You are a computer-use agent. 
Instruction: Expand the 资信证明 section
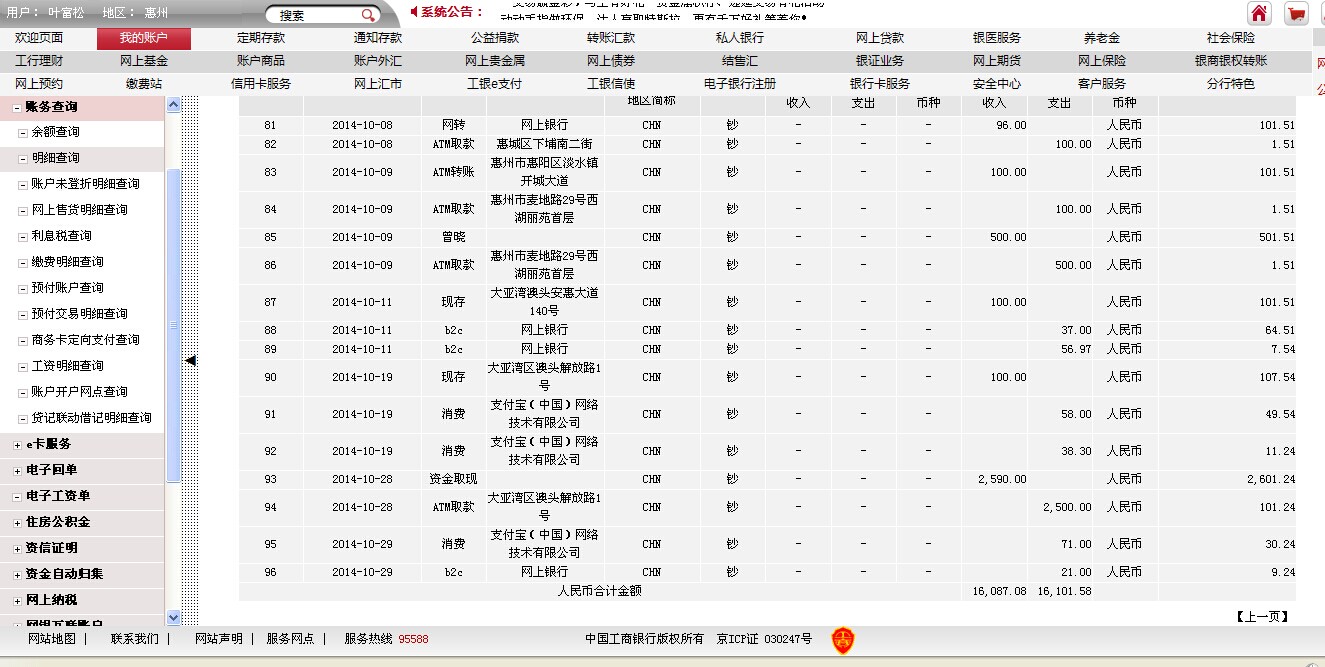pos(17,548)
